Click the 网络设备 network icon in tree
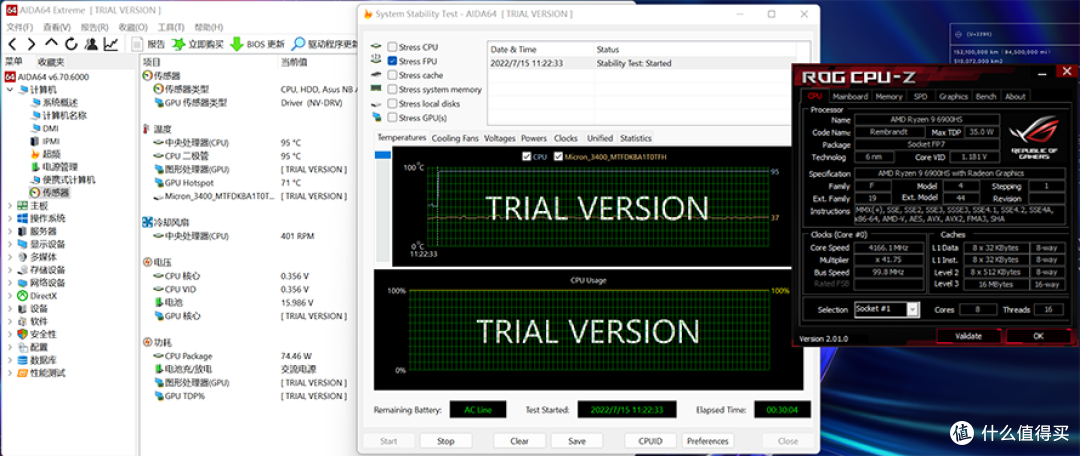This screenshot has width=1080, height=456. coord(23,283)
